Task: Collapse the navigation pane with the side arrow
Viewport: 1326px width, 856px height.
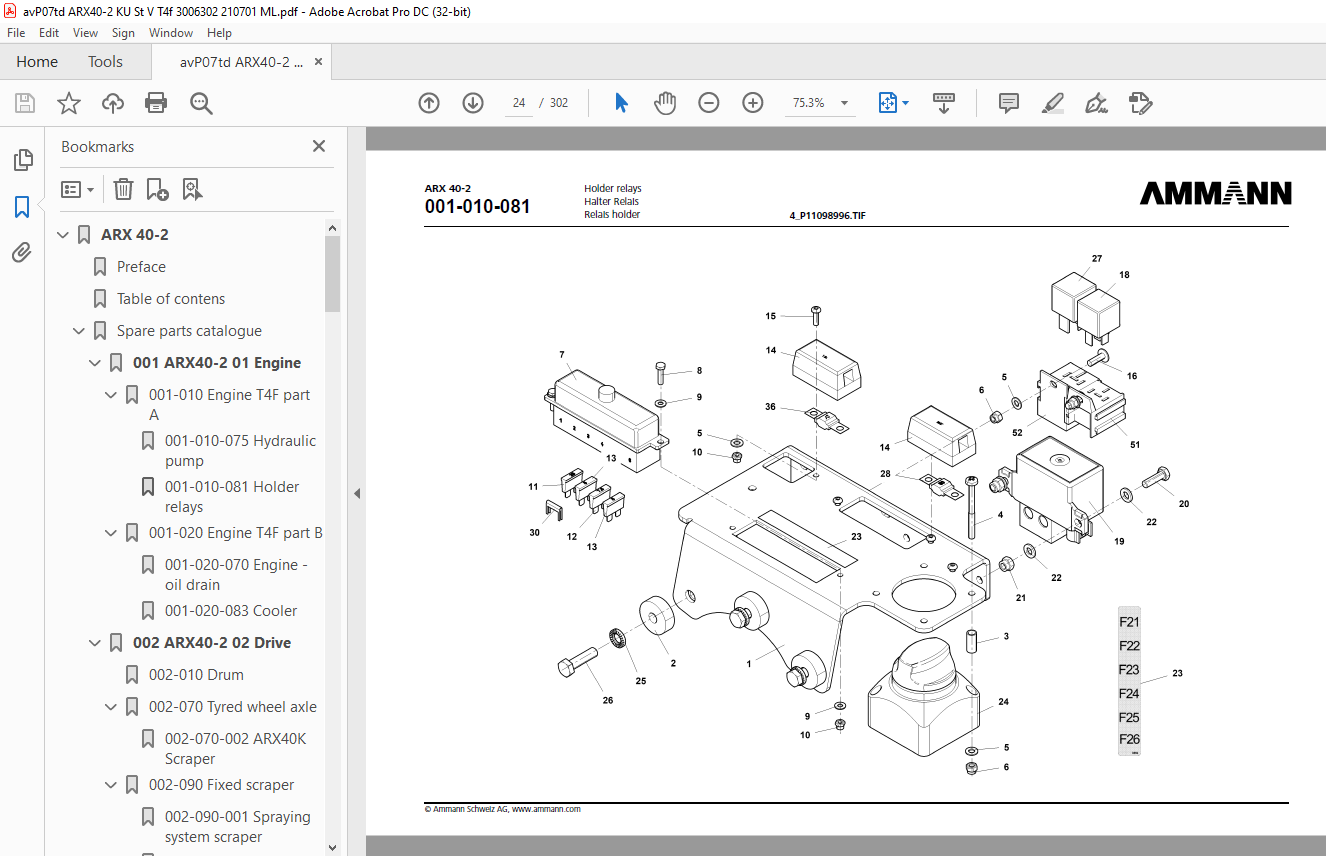Action: 357,493
